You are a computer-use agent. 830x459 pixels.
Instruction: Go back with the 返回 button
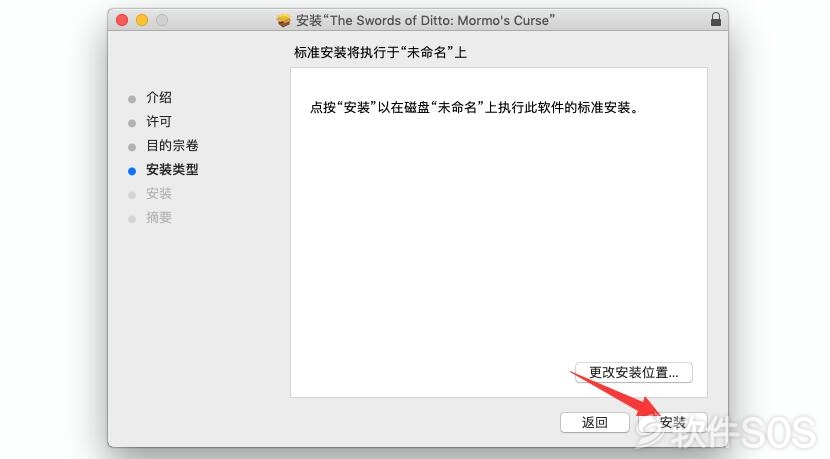point(594,422)
